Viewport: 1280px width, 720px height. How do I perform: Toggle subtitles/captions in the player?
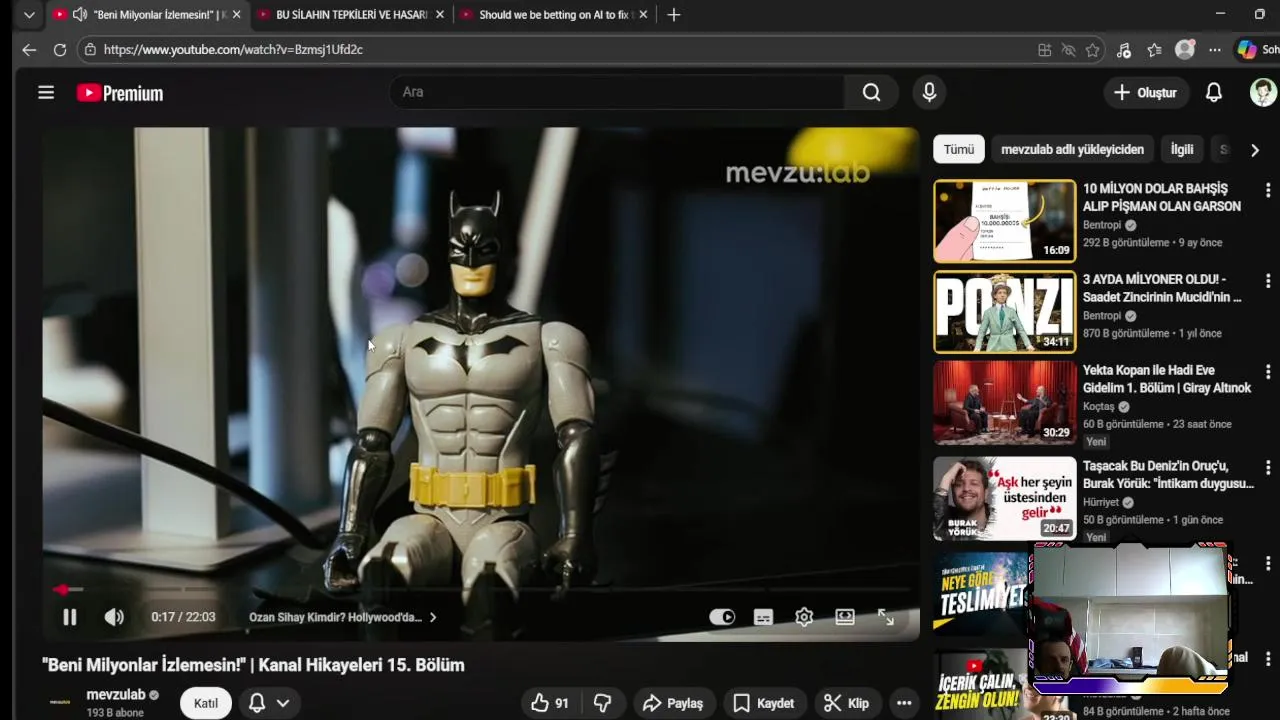763,617
